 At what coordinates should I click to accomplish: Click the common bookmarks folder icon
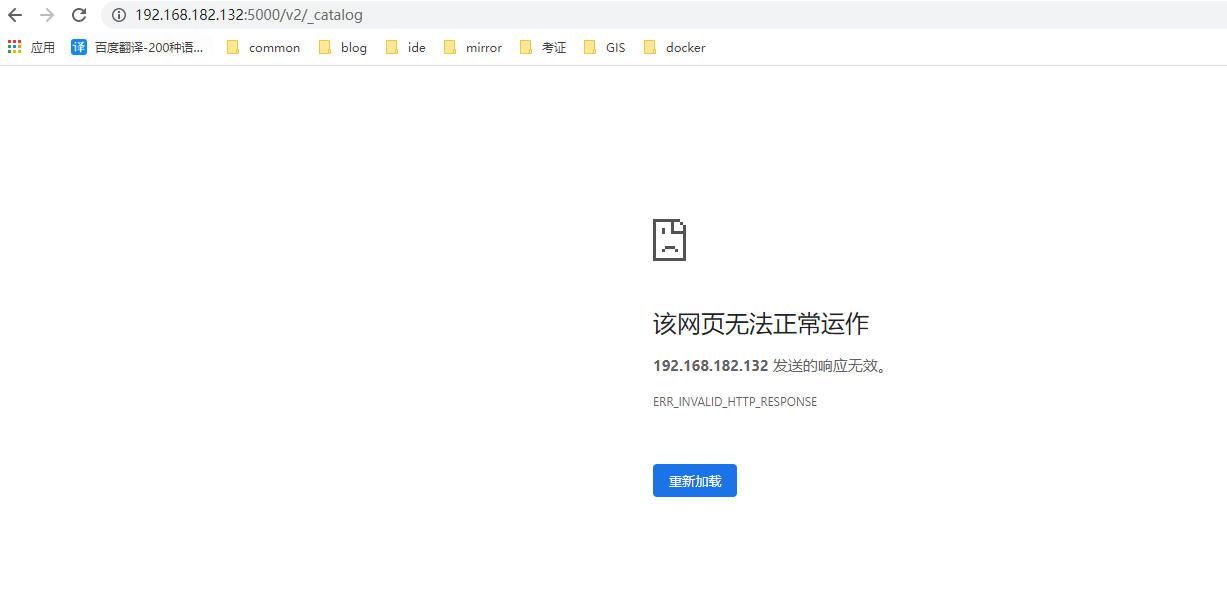point(233,46)
